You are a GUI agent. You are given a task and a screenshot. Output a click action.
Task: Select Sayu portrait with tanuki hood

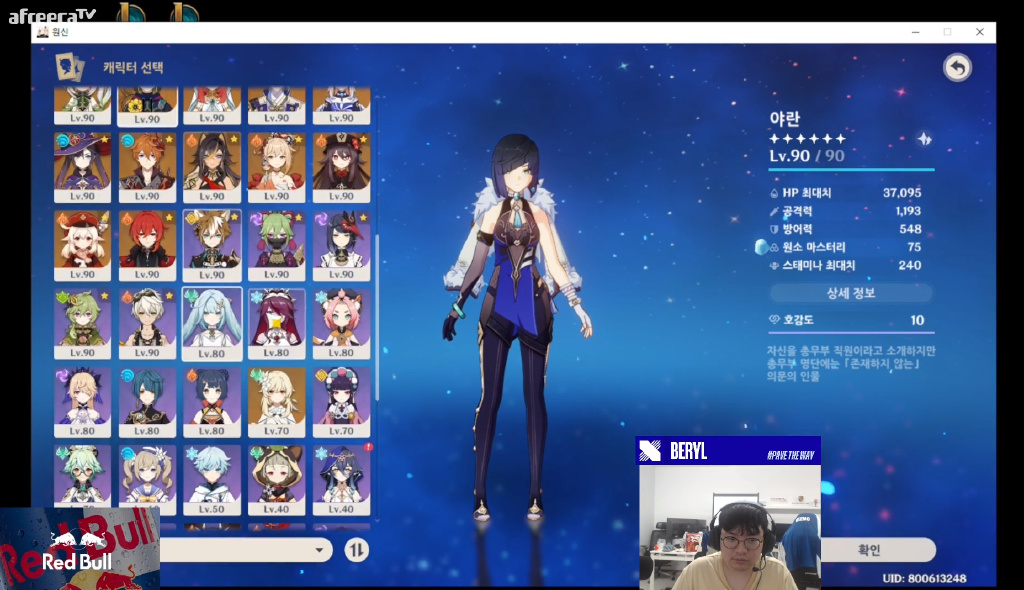pos(276,481)
